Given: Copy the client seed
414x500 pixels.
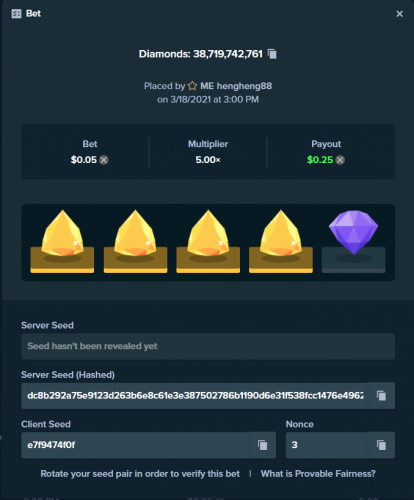Looking at the screenshot, I should point(262,445).
